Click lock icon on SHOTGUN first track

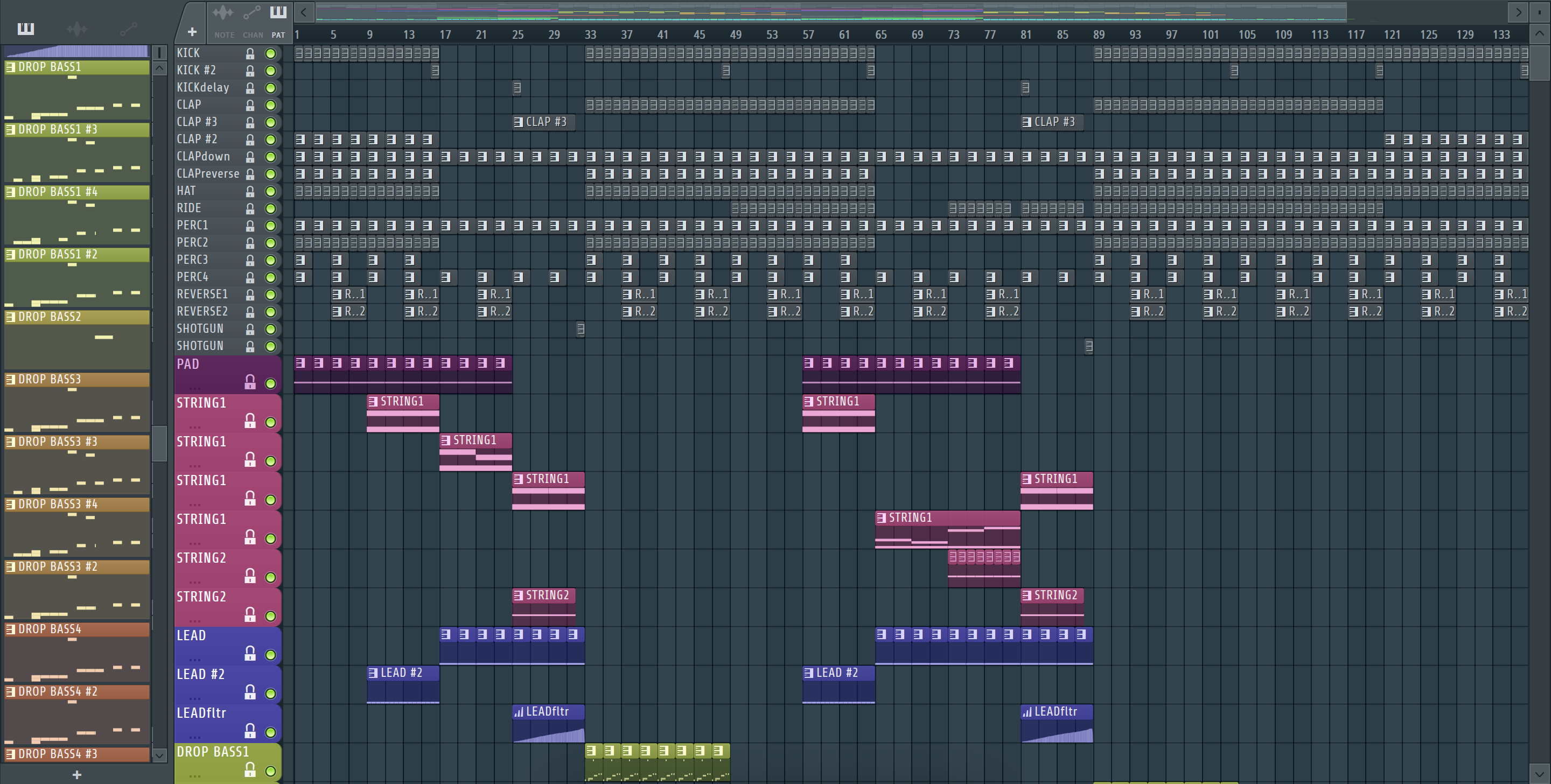coord(250,330)
